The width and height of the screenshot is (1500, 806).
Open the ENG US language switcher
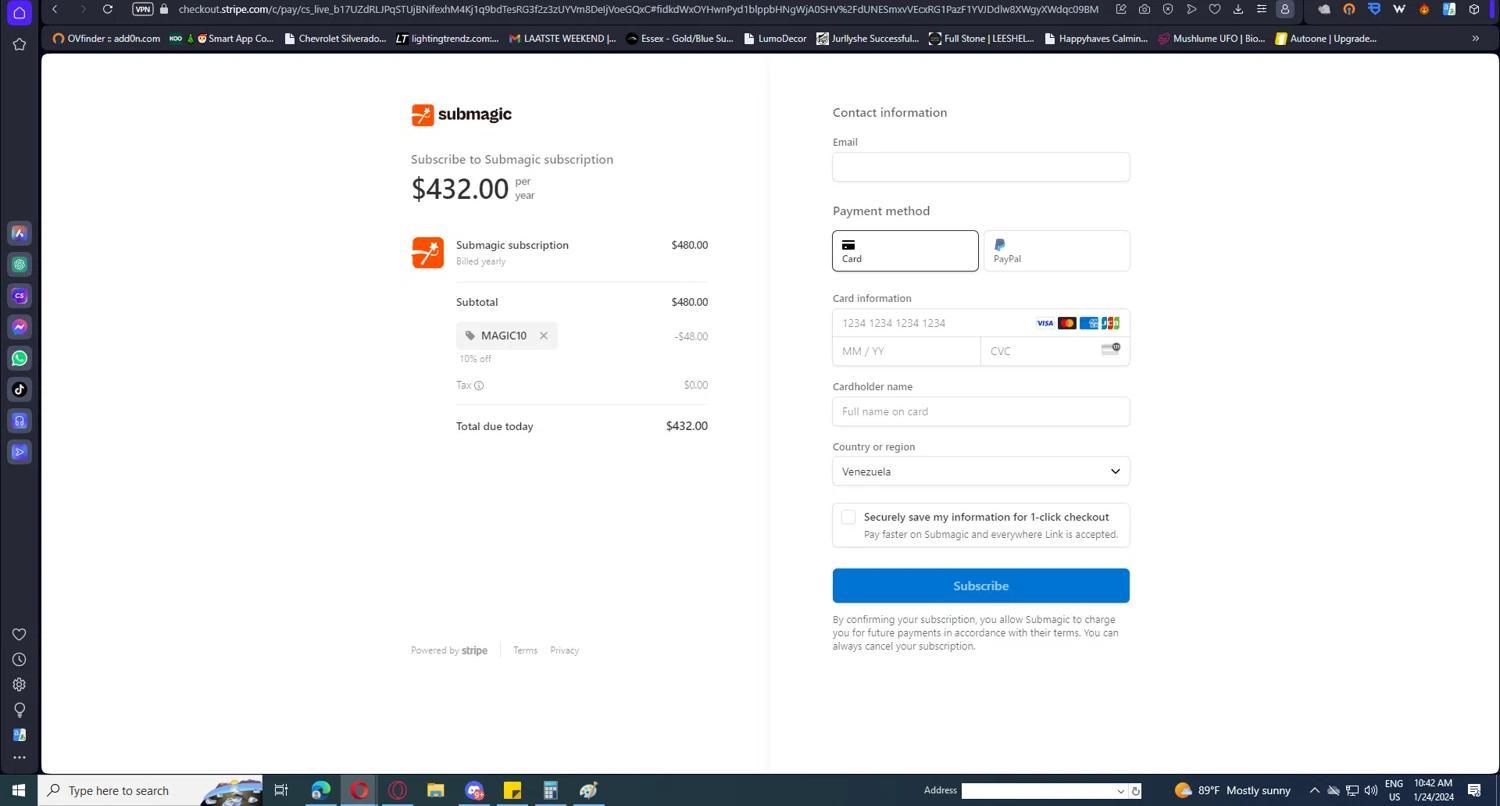pos(1394,791)
